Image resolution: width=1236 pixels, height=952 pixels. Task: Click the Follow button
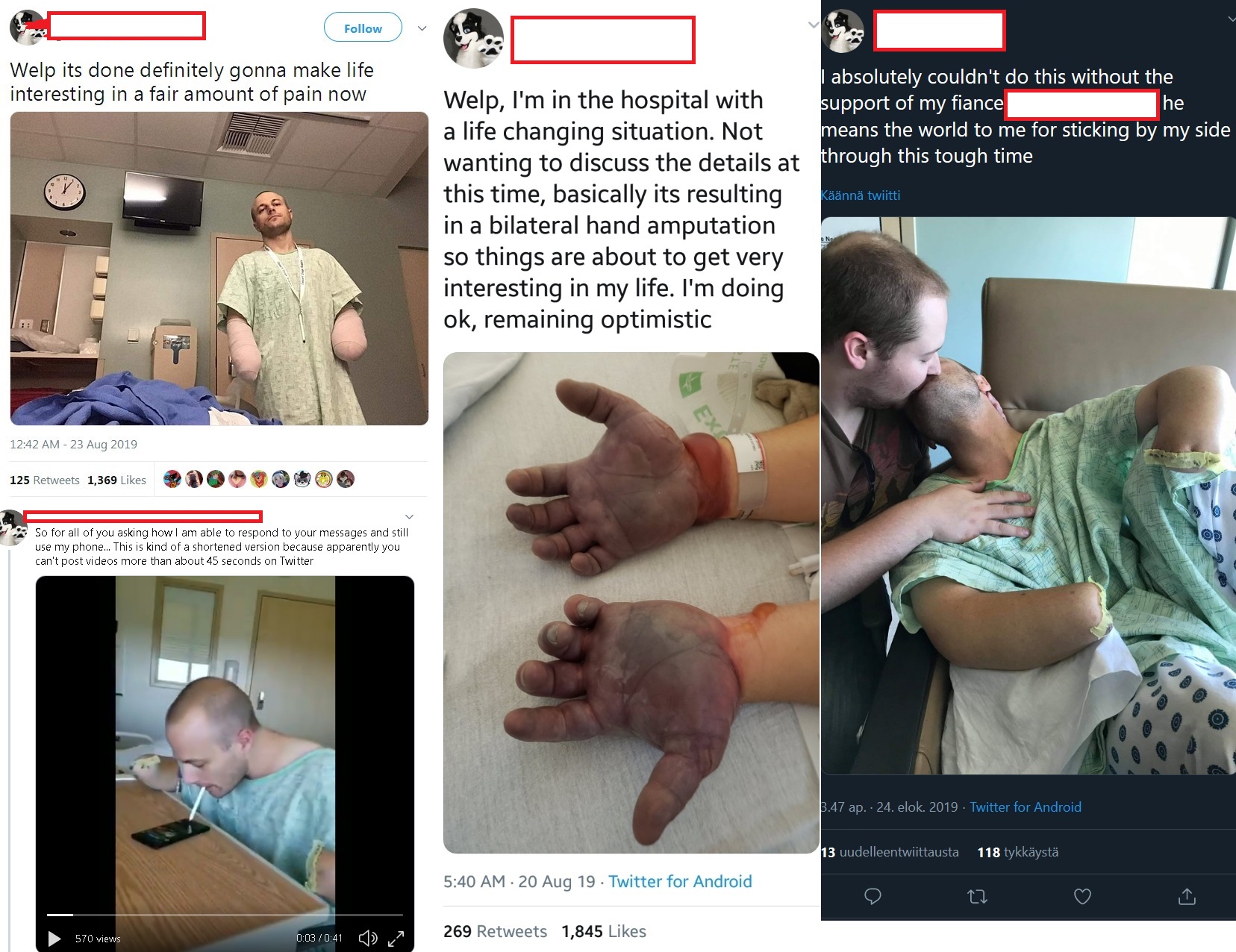tap(363, 28)
